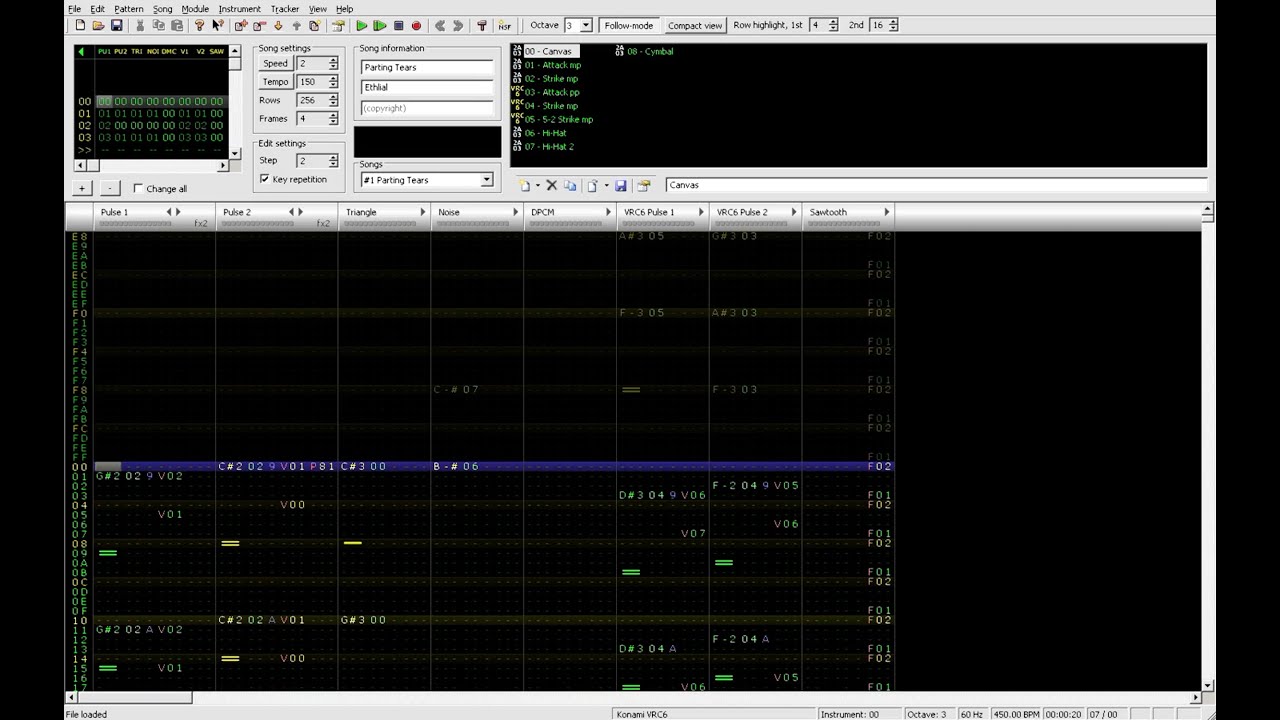The width and height of the screenshot is (1280, 720).
Task: Click the Save file floppy icon
Action: (117, 25)
